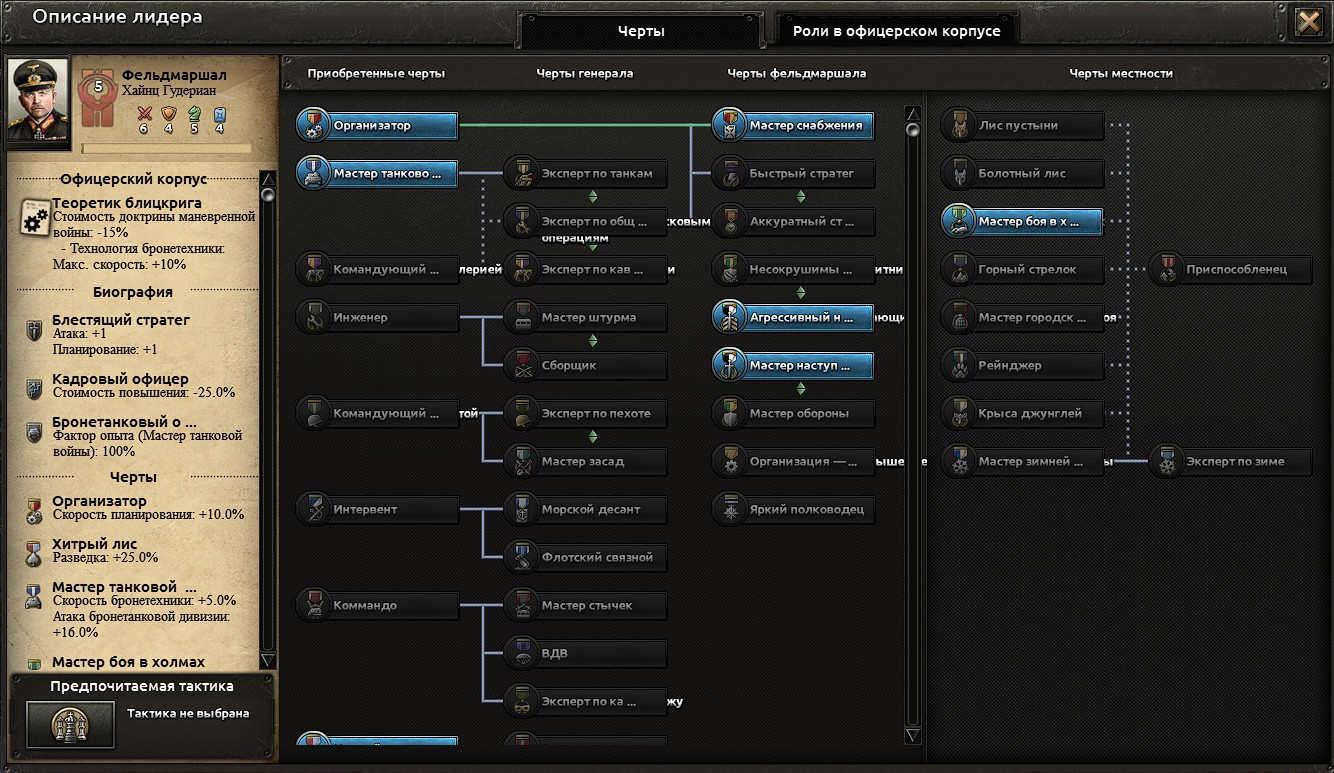Select the Мастер боя в х... terrain trait node
Screen dimensions: 1334x773
coord(1023,221)
